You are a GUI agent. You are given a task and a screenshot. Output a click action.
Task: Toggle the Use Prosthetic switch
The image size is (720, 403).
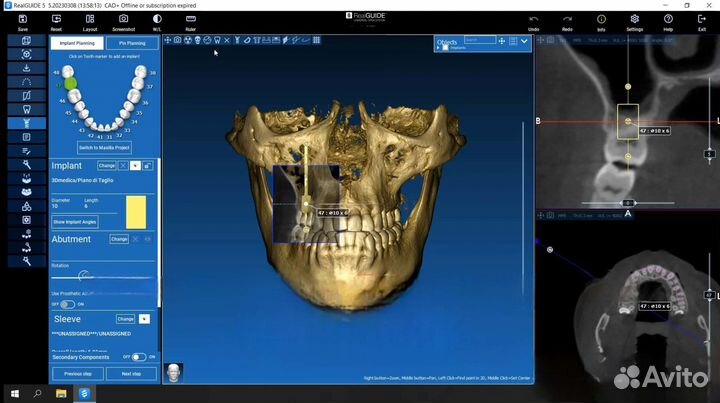[x=68, y=304]
